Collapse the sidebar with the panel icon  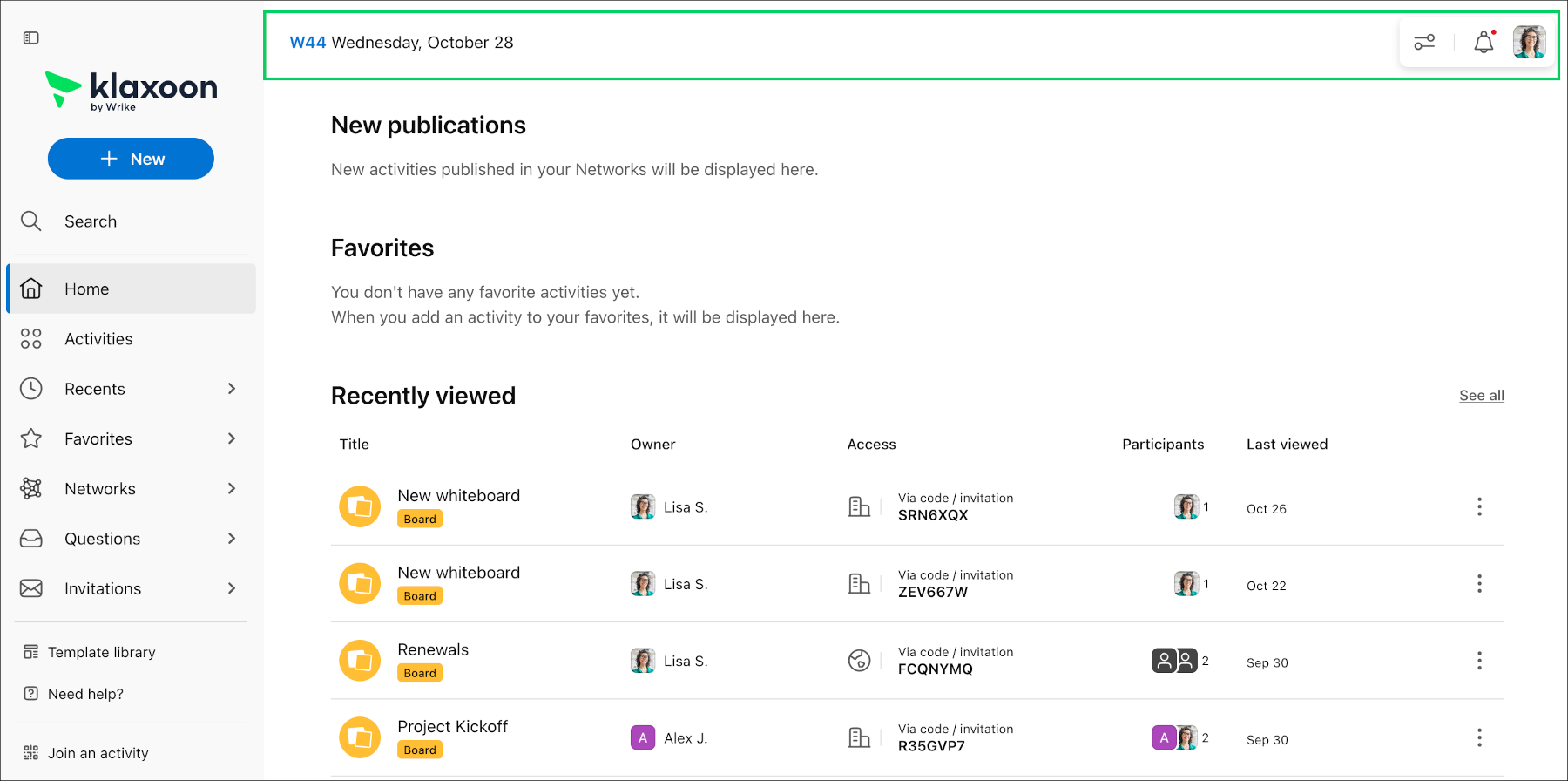pyautogui.click(x=31, y=37)
